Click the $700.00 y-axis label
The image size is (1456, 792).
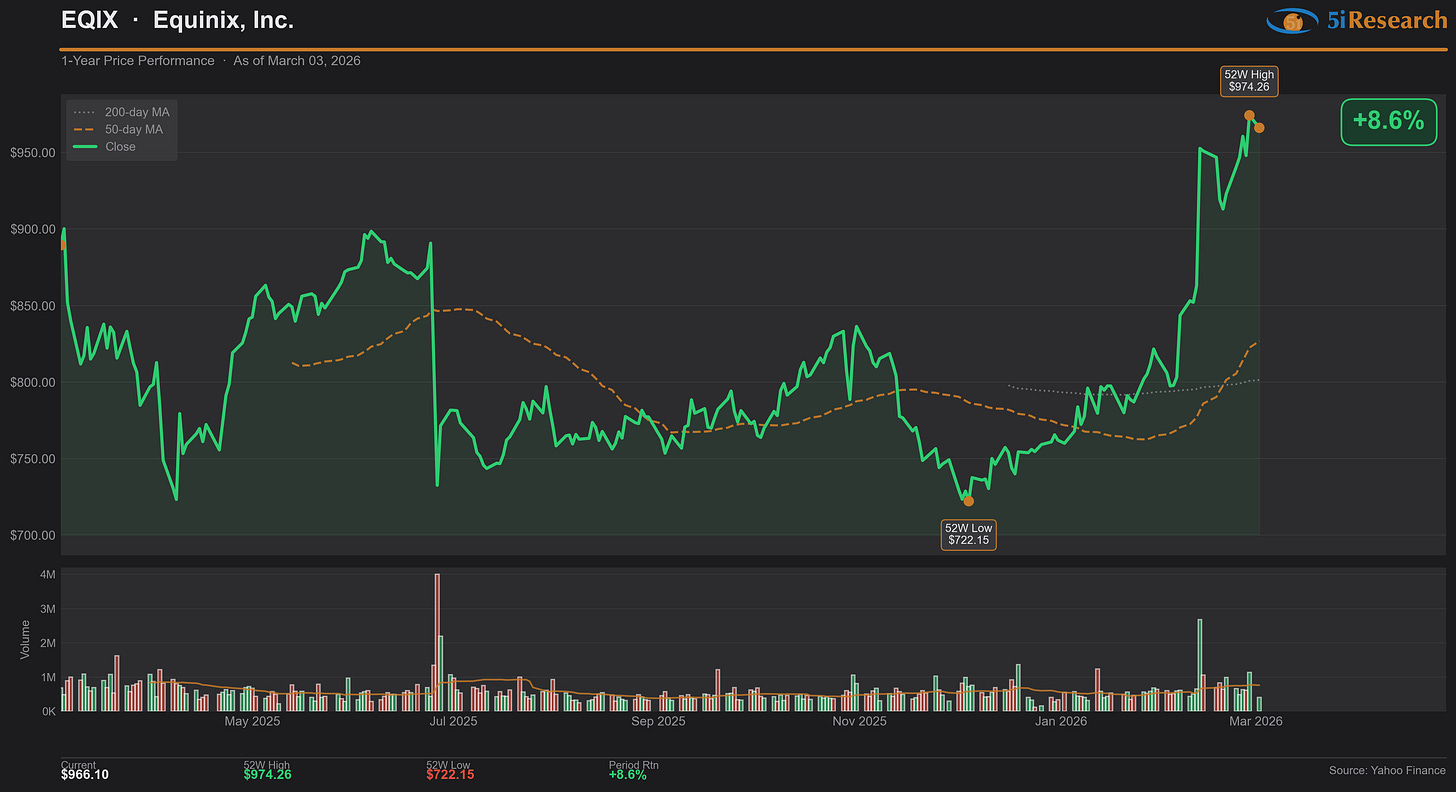click(32, 535)
